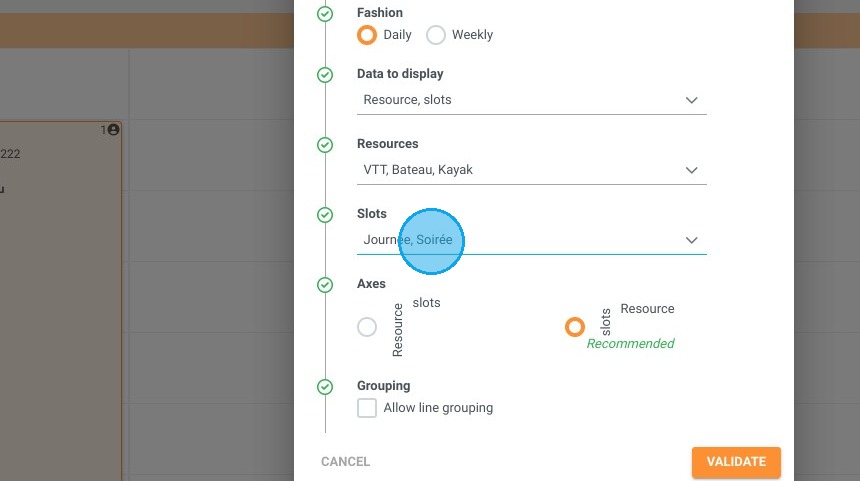
Task: Select the Daily fashion radio button
Action: (367, 35)
